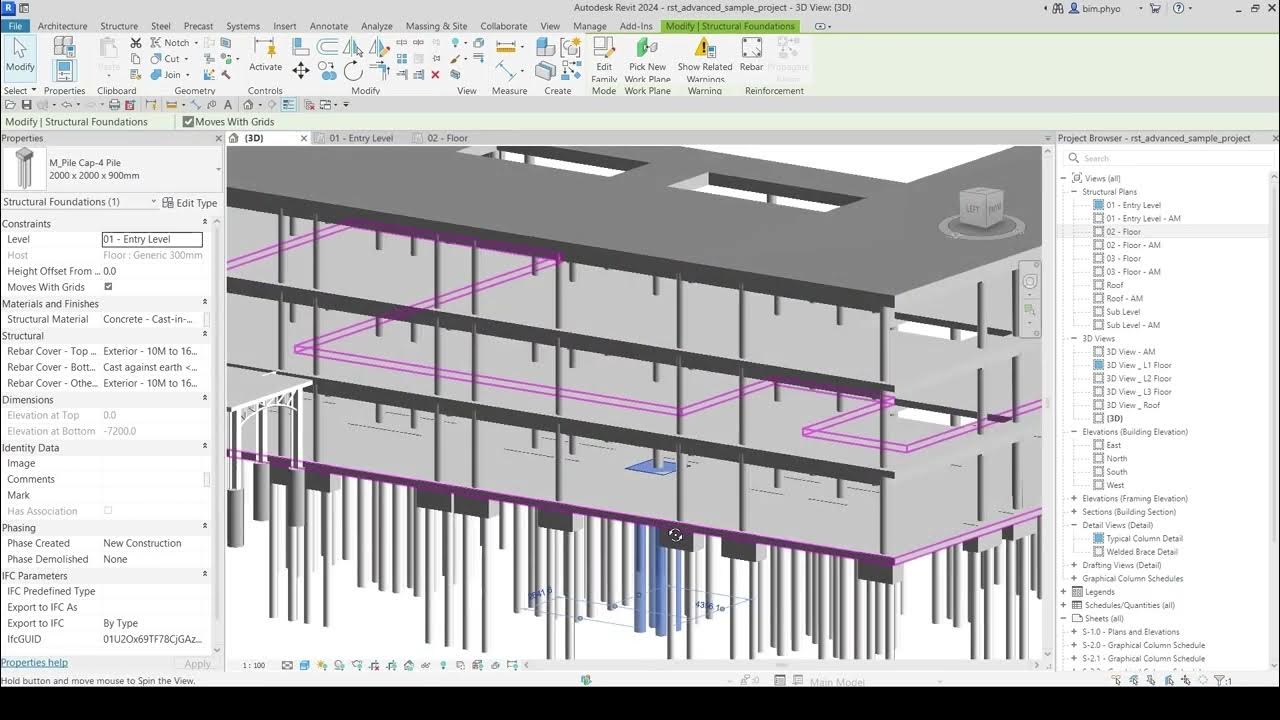This screenshot has width=1280, height=720.
Task: Open the Properties help link
Action: coord(35,663)
